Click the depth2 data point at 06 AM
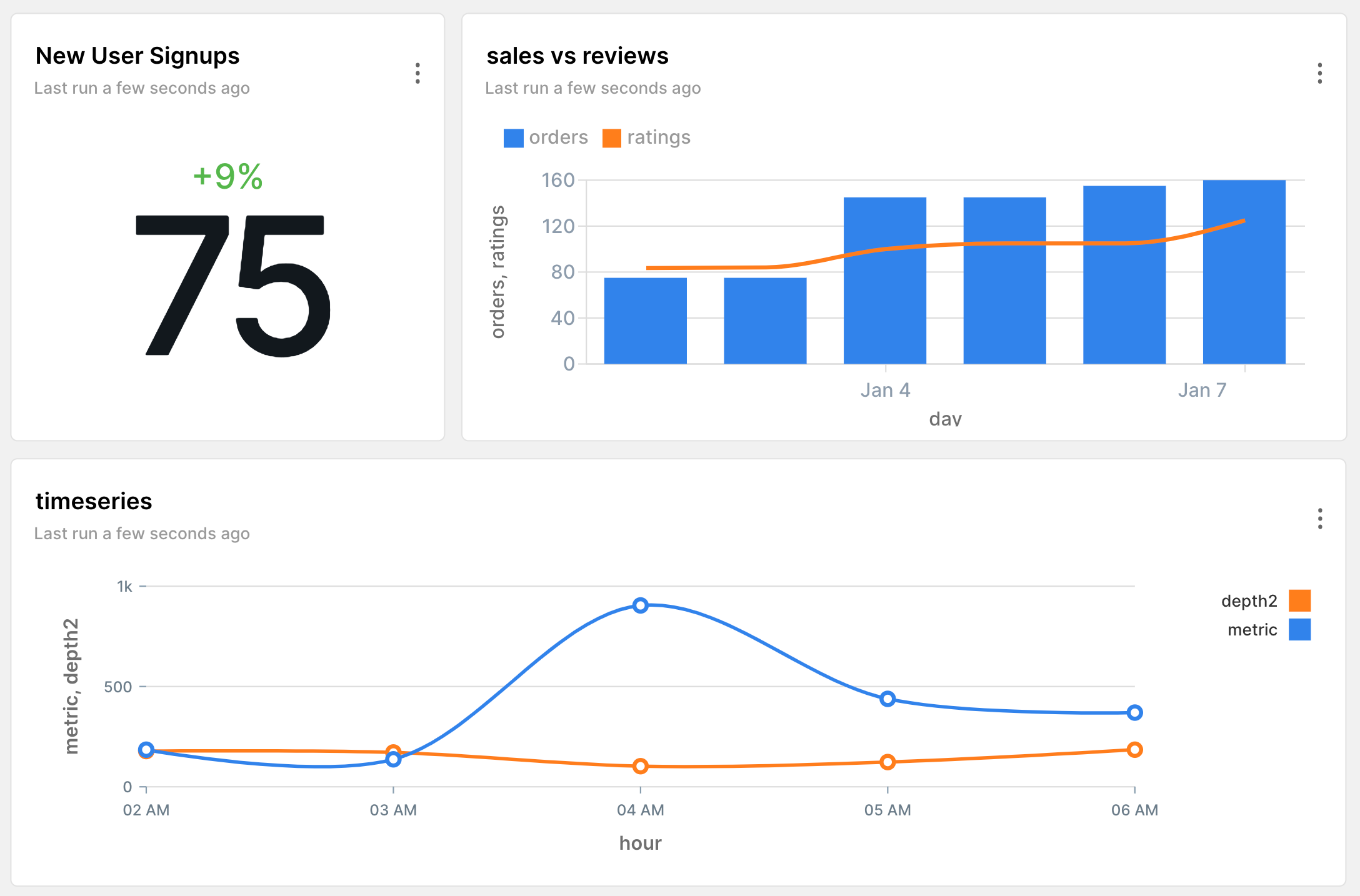The width and height of the screenshot is (1360, 896). coord(1134,749)
